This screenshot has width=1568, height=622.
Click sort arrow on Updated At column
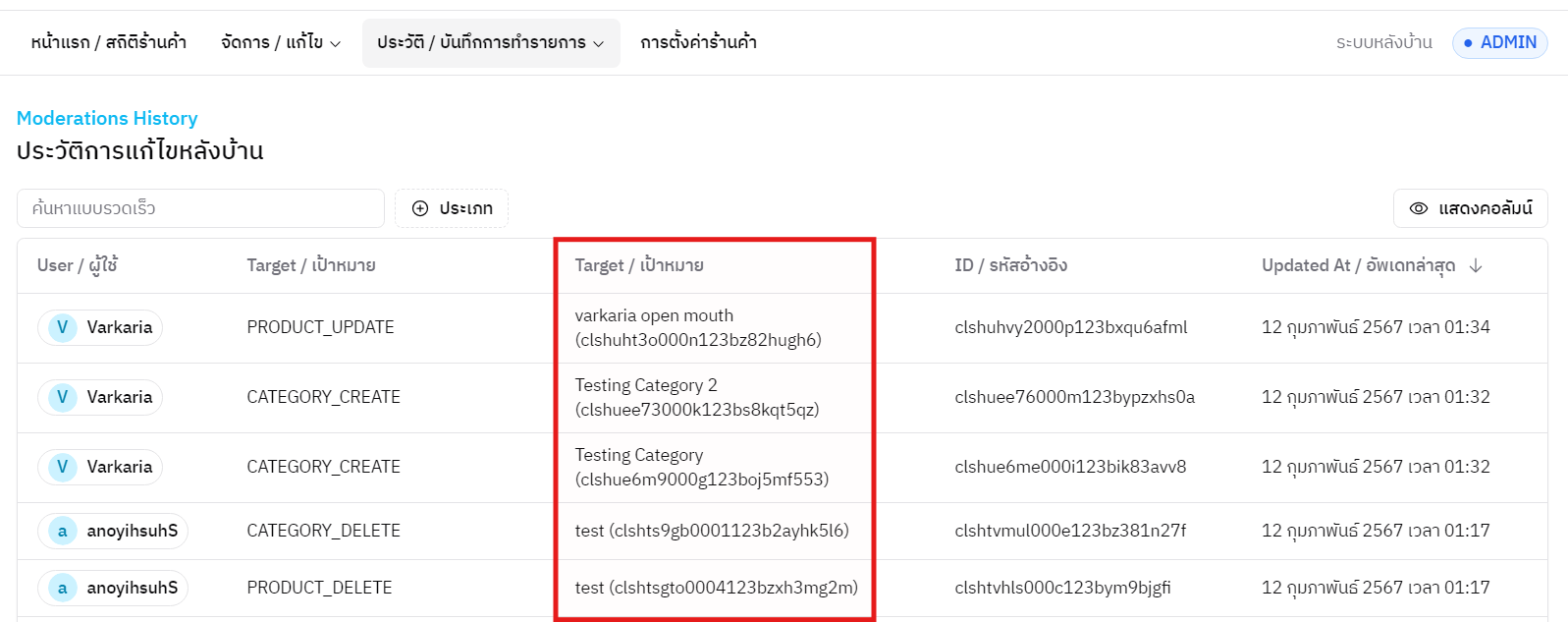coord(1475,265)
